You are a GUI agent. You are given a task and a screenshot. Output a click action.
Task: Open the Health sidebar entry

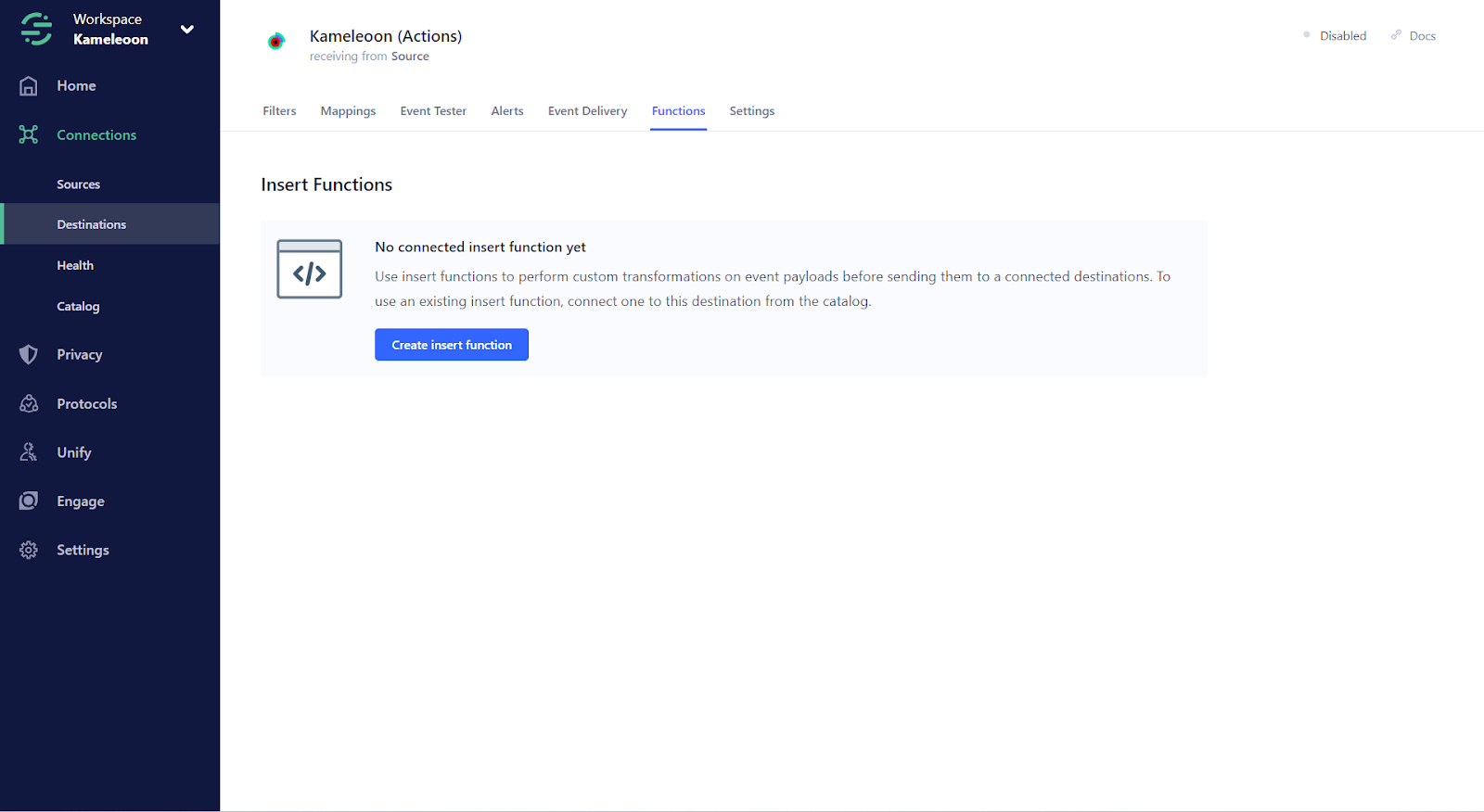(75, 265)
